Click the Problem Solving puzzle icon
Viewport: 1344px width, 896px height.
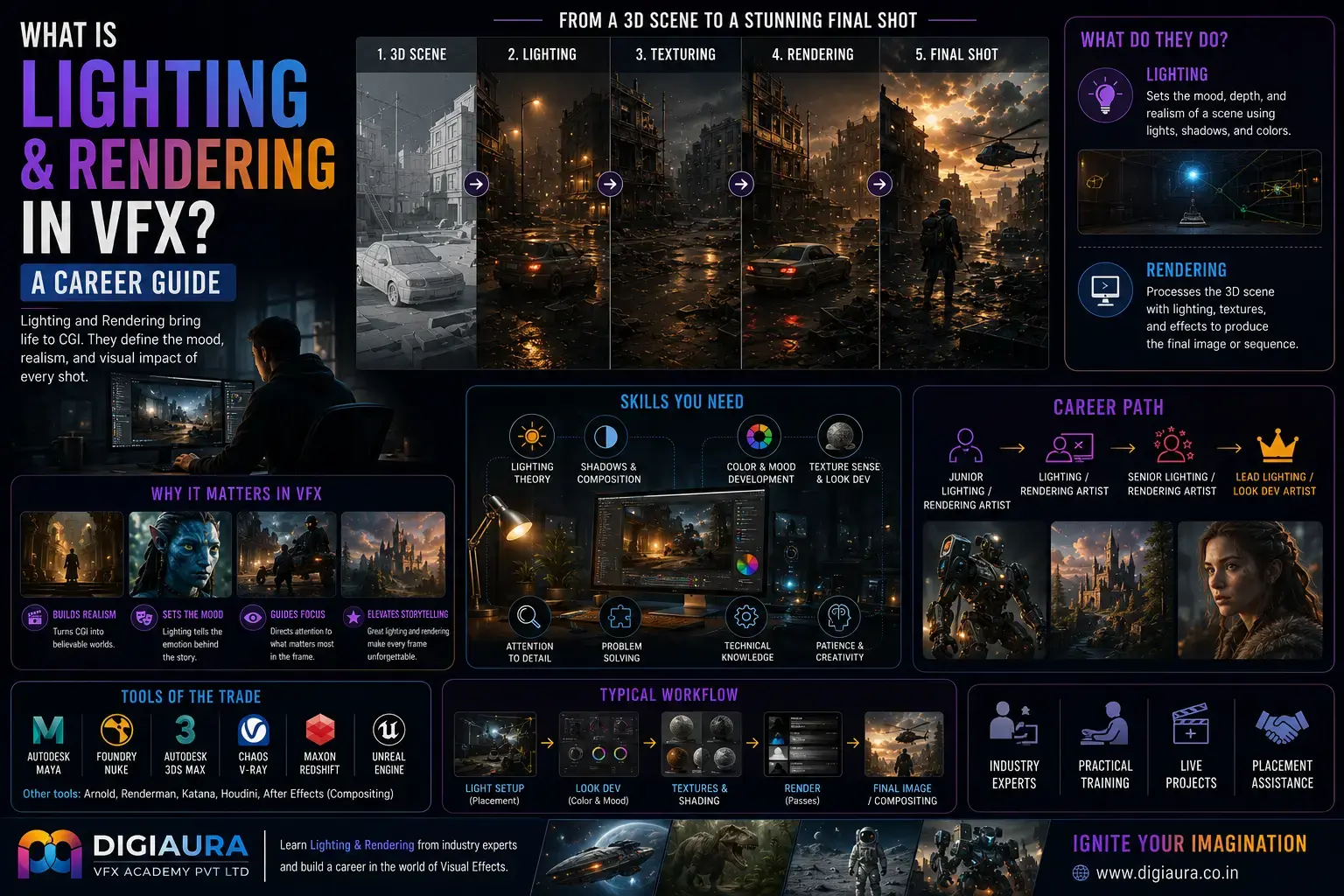(x=620, y=617)
